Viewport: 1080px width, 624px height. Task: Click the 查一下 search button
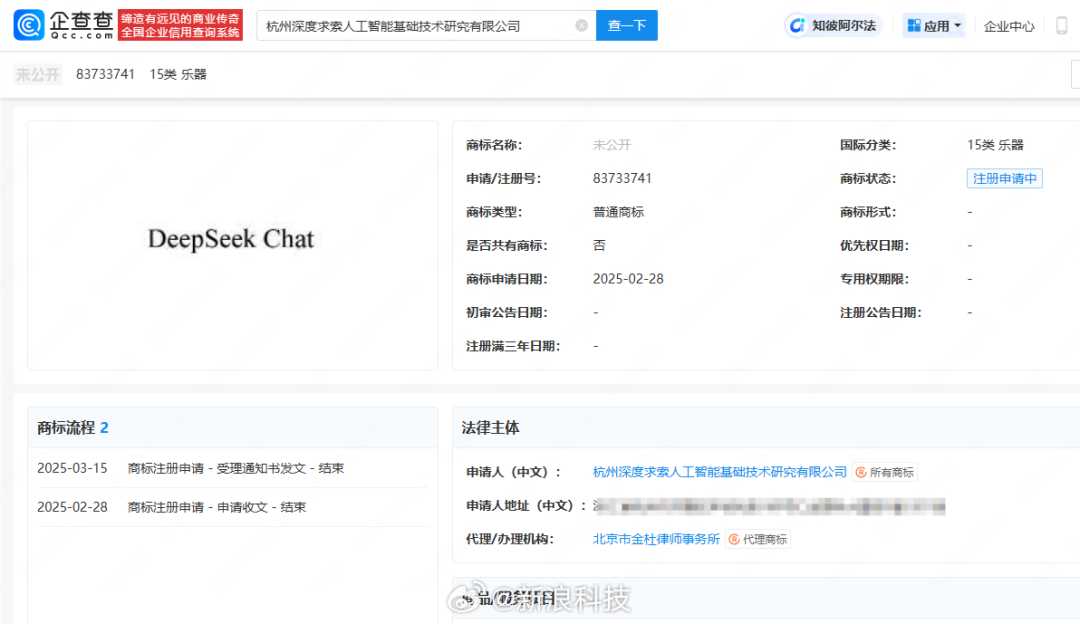pyautogui.click(x=626, y=25)
